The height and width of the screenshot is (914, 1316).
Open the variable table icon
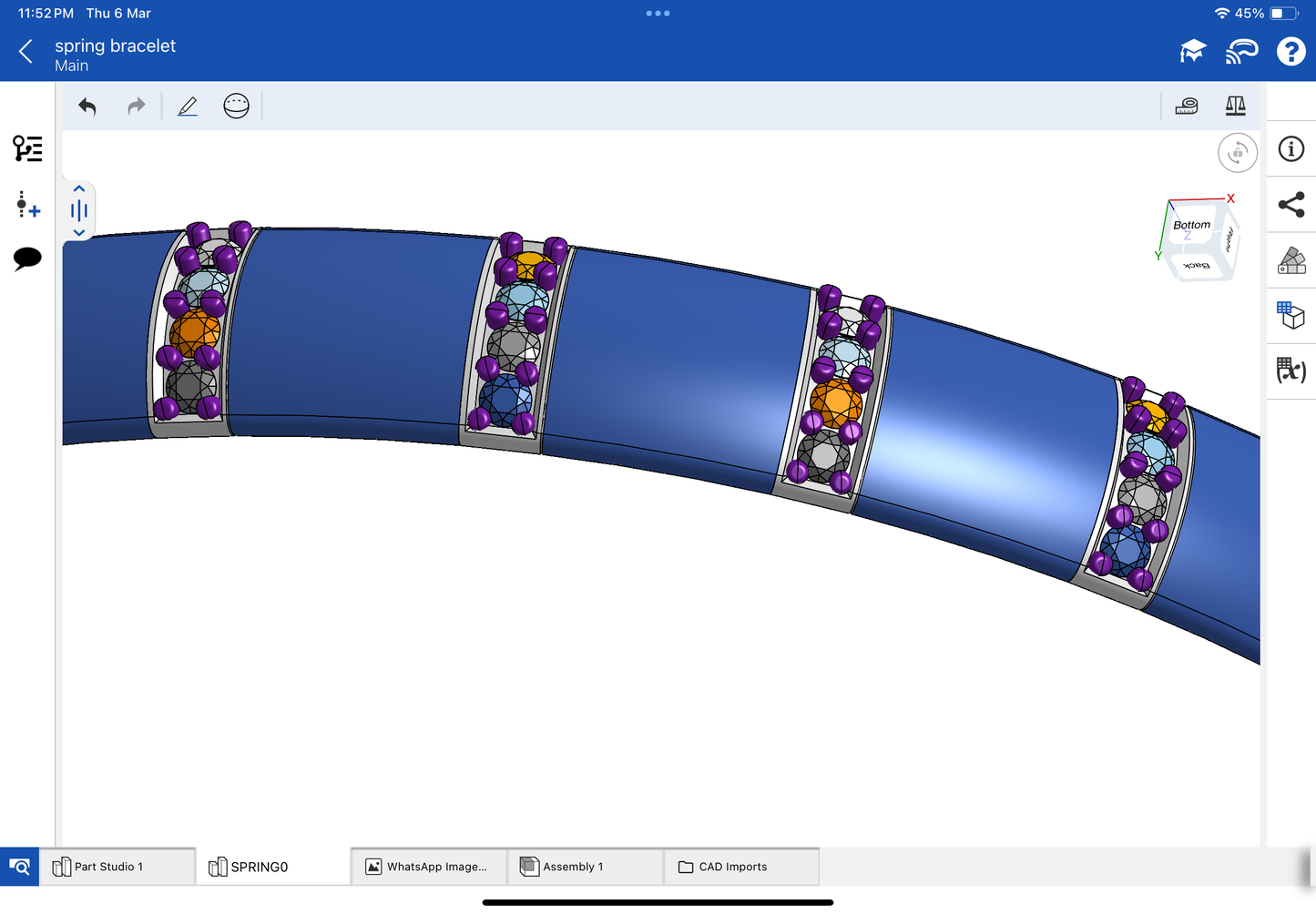click(x=1290, y=370)
